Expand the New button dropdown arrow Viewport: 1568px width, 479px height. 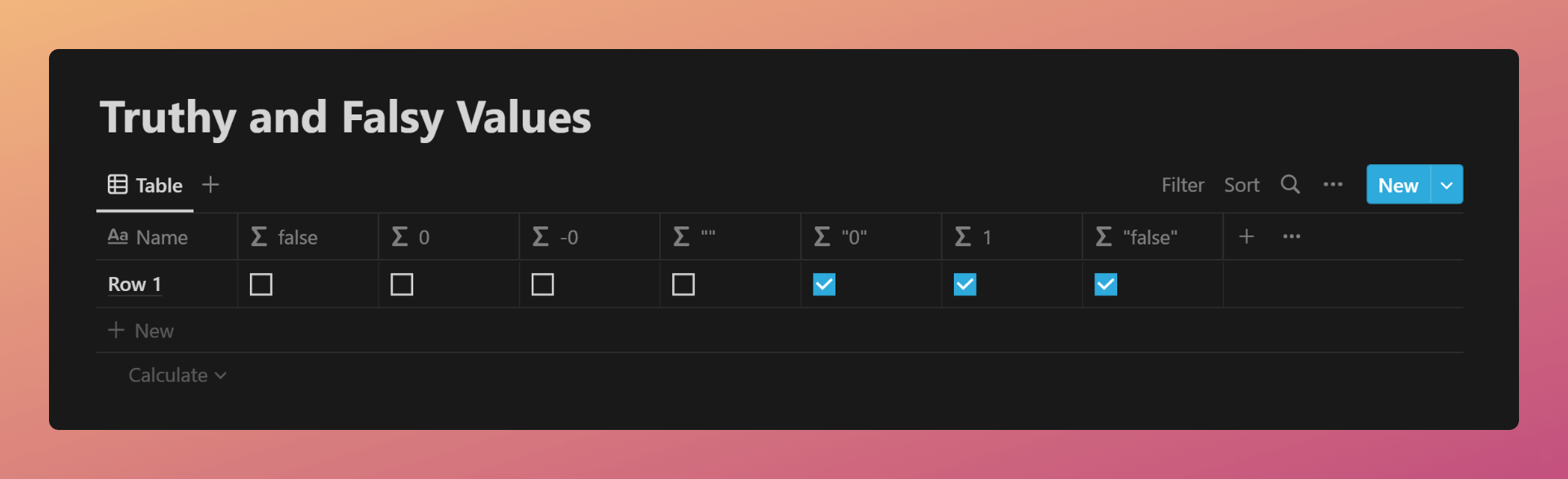click(x=1447, y=185)
